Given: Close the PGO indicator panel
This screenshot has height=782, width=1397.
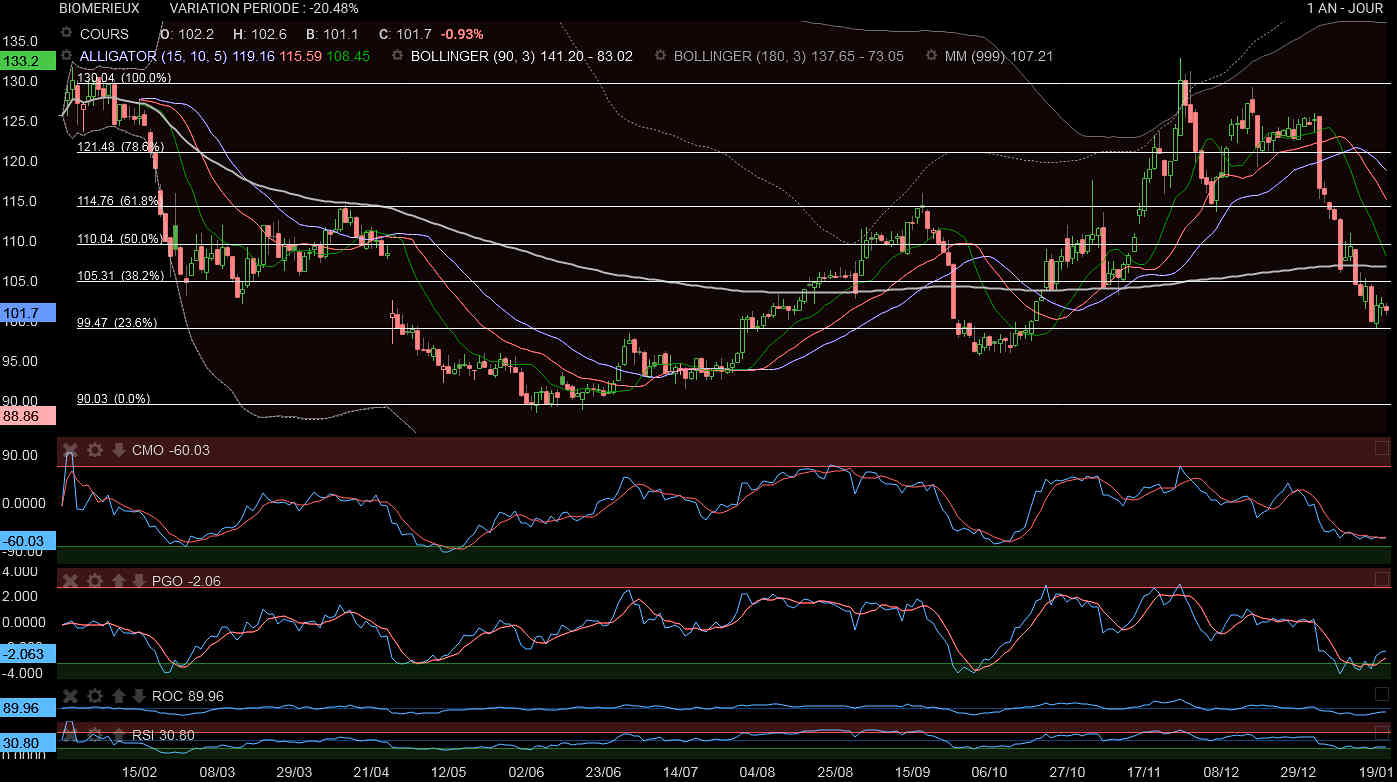Looking at the screenshot, I should [x=70, y=581].
